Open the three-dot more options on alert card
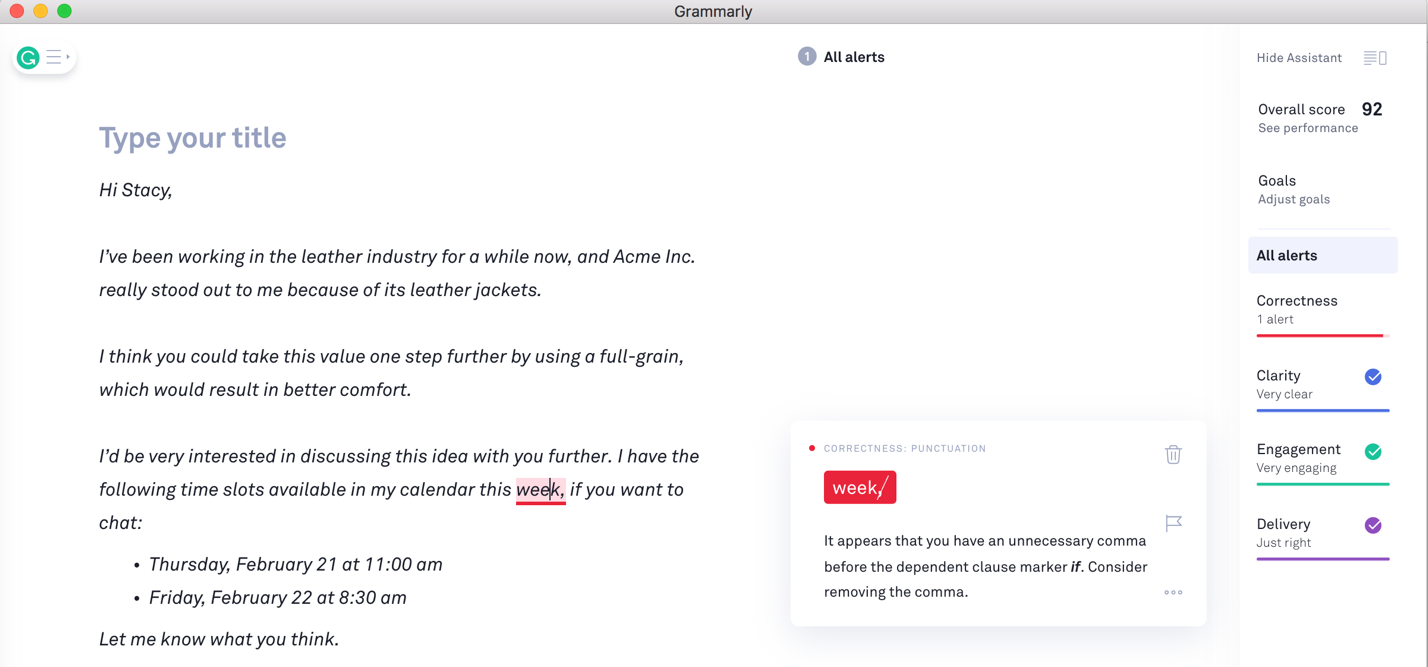The width and height of the screenshot is (1428, 667). [x=1173, y=592]
